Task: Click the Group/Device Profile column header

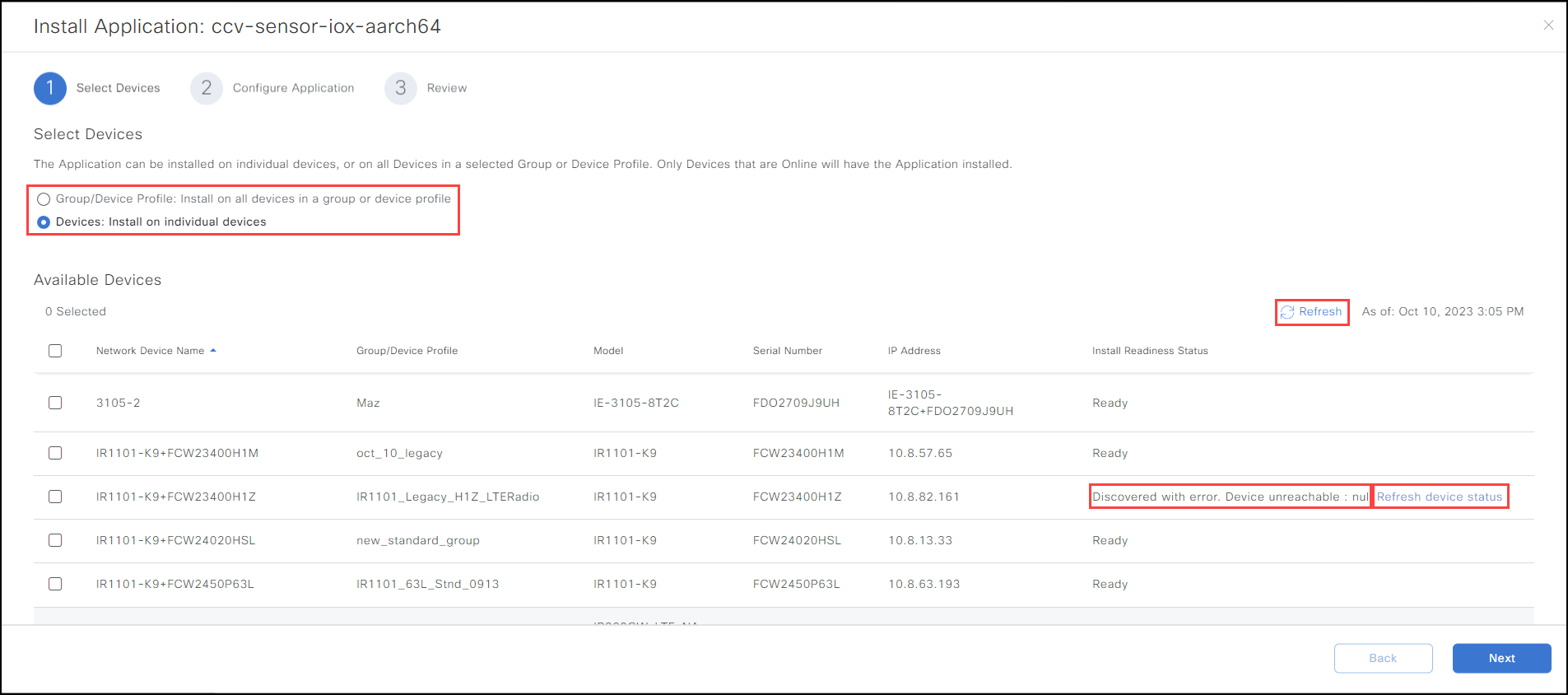Action: [407, 351]
